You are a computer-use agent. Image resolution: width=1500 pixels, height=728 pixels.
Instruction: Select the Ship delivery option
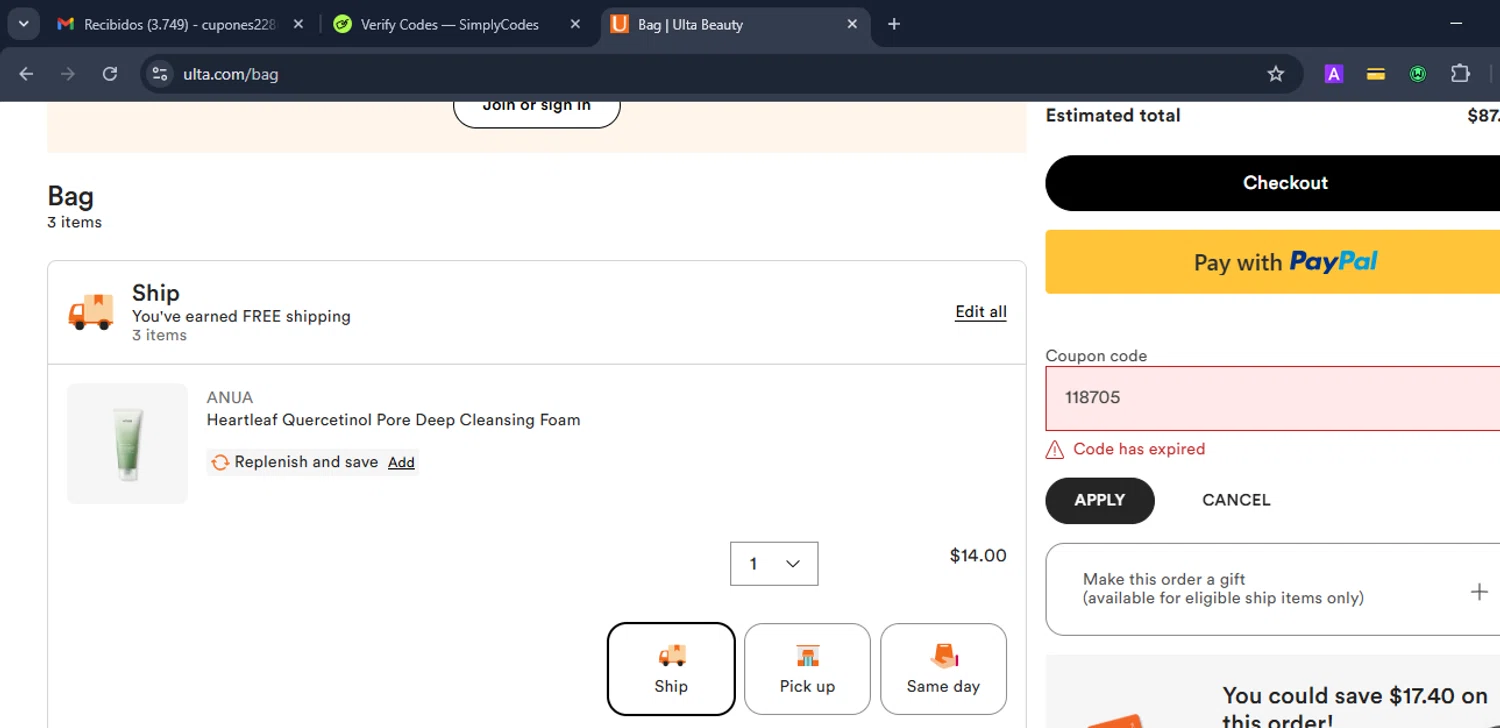click(x=671, y=669)
